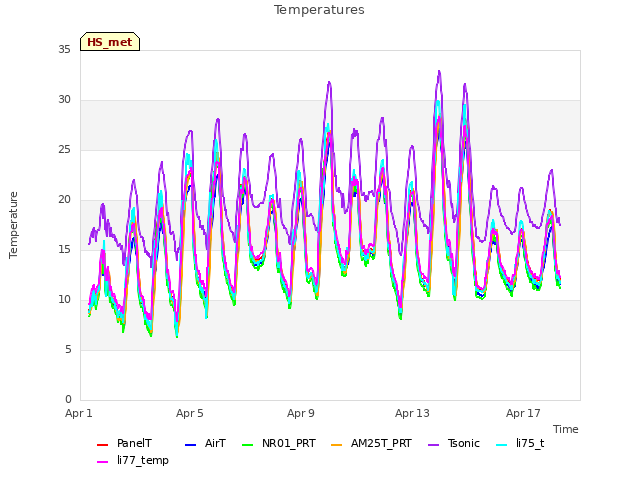Toggle the NR01_PRT series legend entry
This screenshot has height=480, width=640.
(279, 444)
